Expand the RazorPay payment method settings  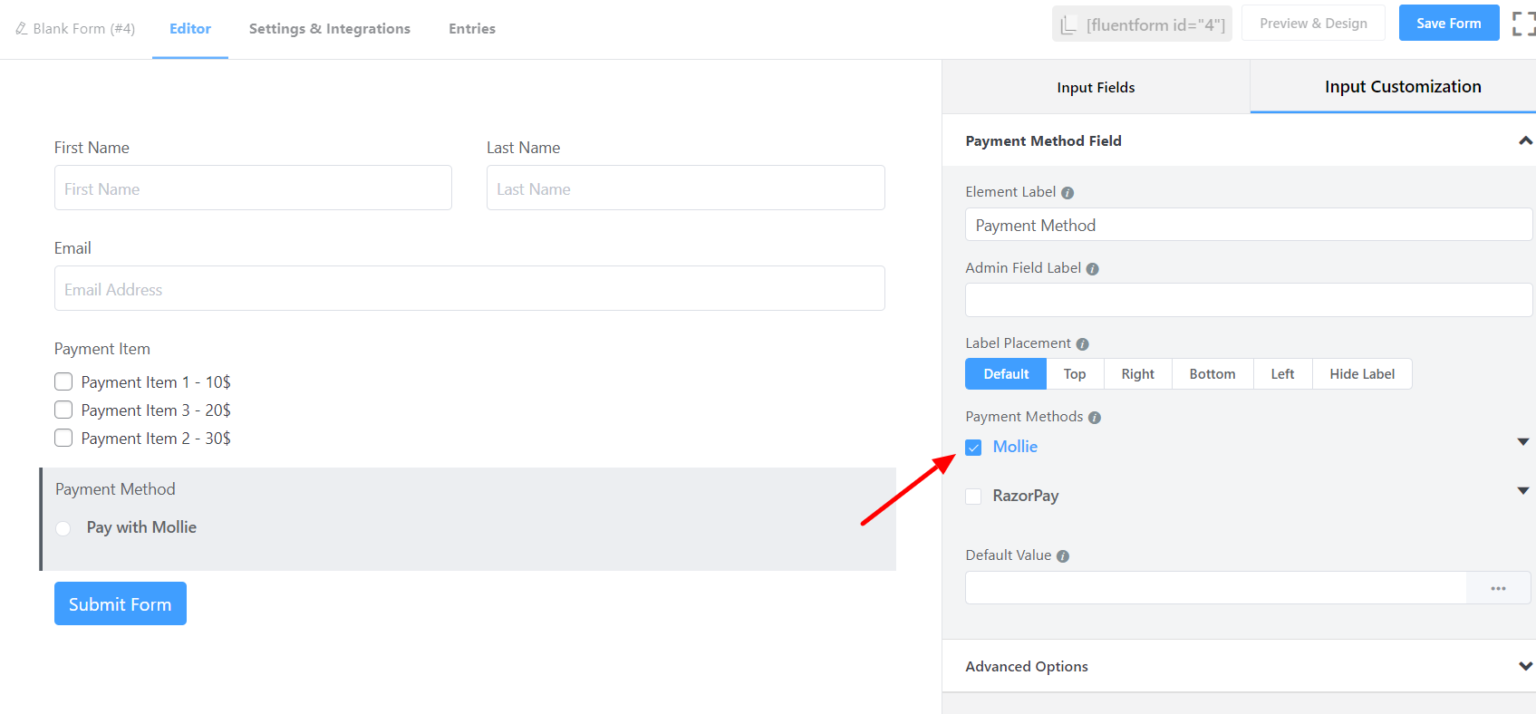pos(1523,490)
